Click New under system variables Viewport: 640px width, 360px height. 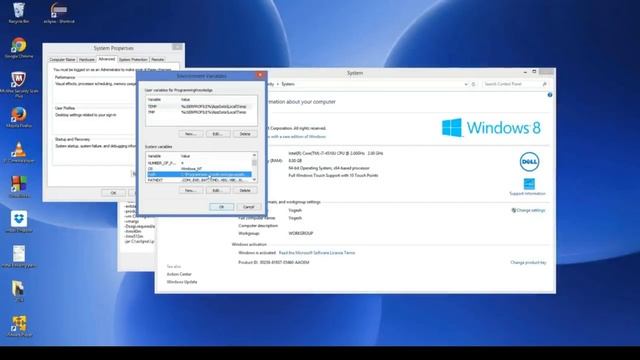coord(191,191)
